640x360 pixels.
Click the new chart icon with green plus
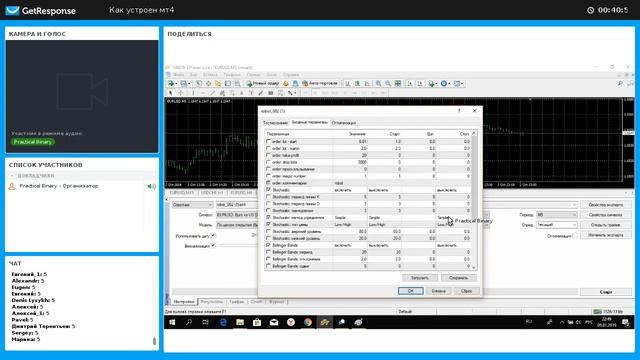click(x=171, y=83)
